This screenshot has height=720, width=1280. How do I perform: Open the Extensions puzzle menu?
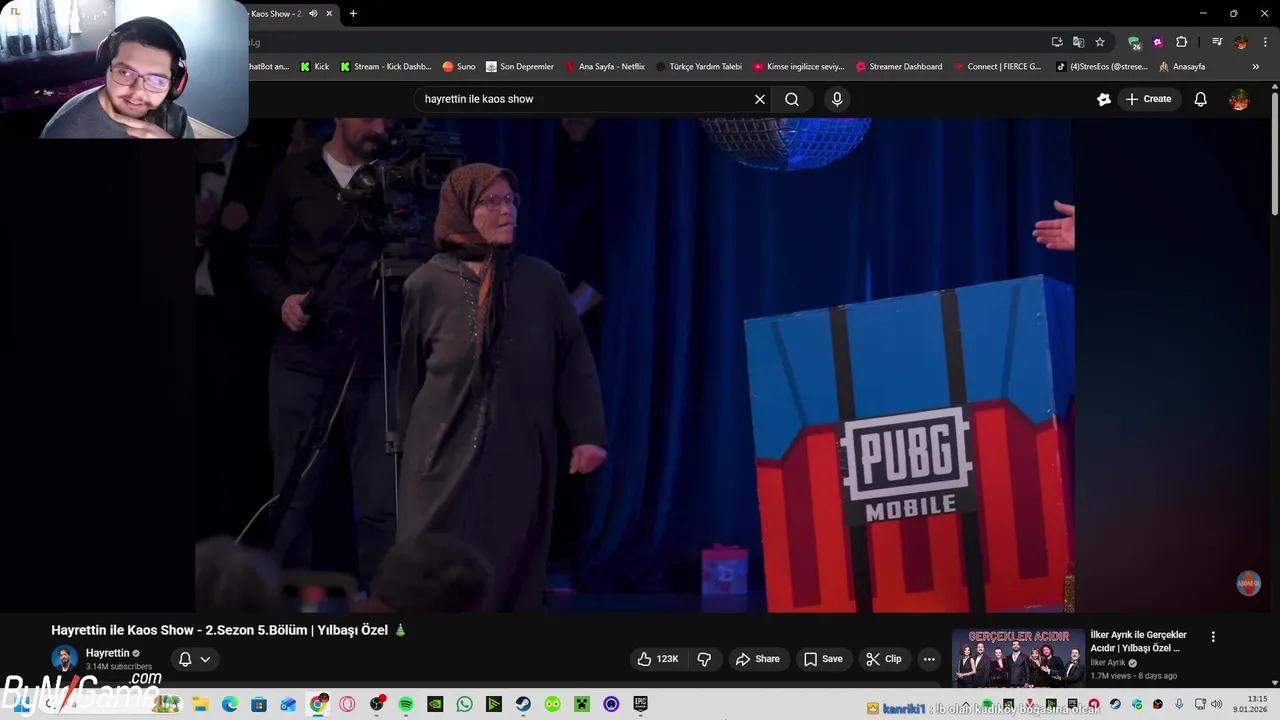1182,42
